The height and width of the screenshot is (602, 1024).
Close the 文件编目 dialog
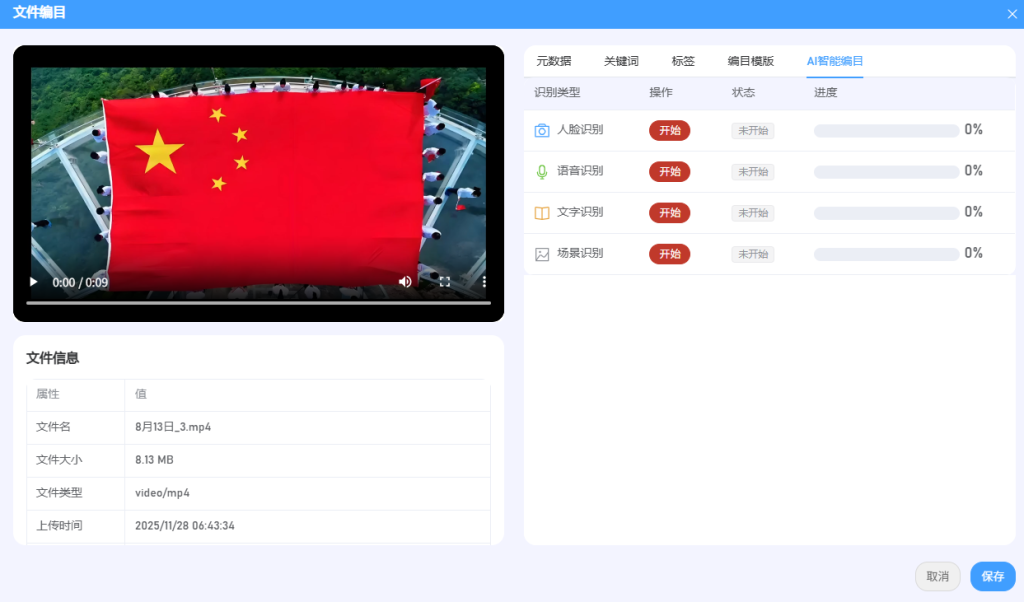[1012, 14]
